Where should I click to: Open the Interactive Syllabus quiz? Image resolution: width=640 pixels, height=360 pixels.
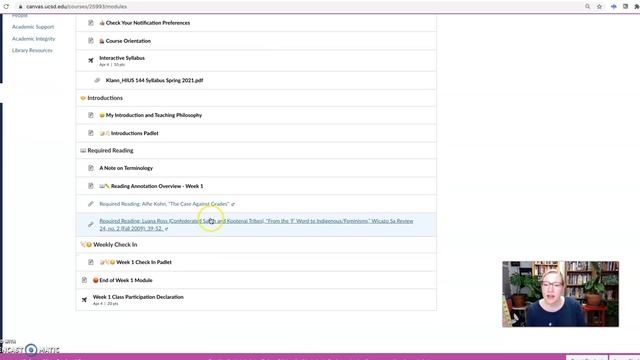pyautogui.click(x=122, y=58)
